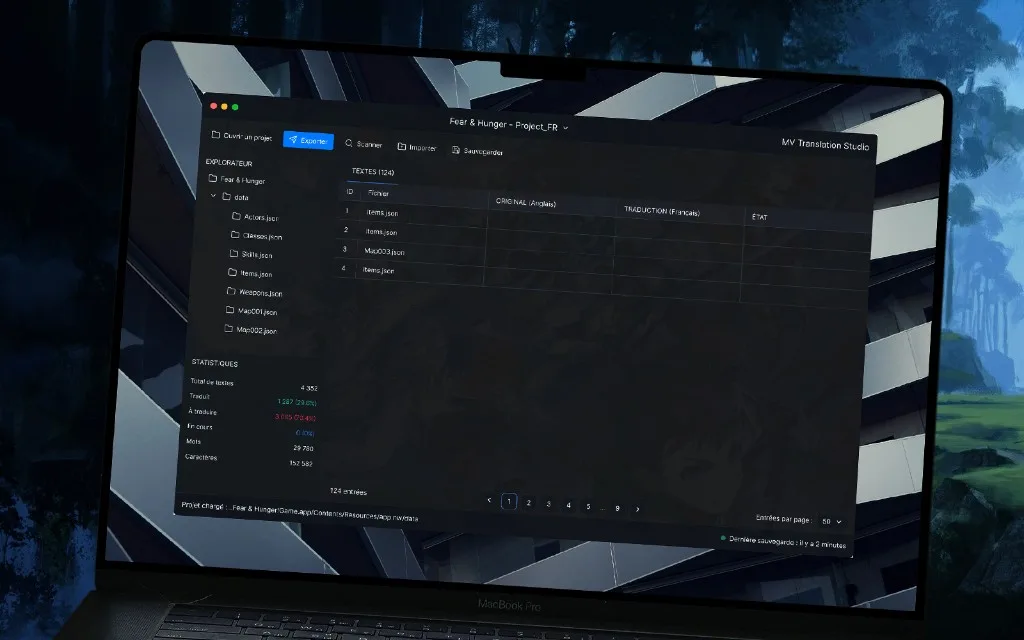Click the Projet chargé path in status bar
This screenshot has width=1024, height=640.
point(299,511)
